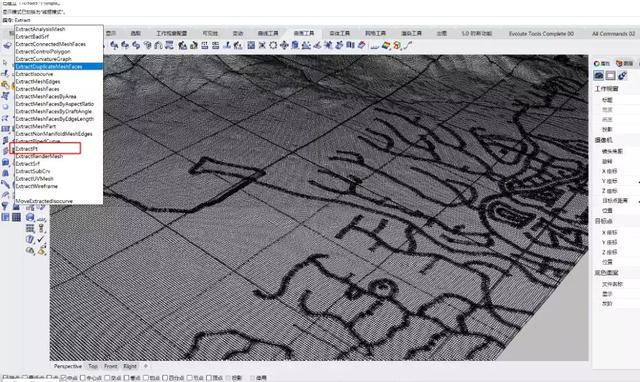Toggle the 顶点 object snap checkbox
Viewport: 640px width, 382px height.
coord(209,378)
